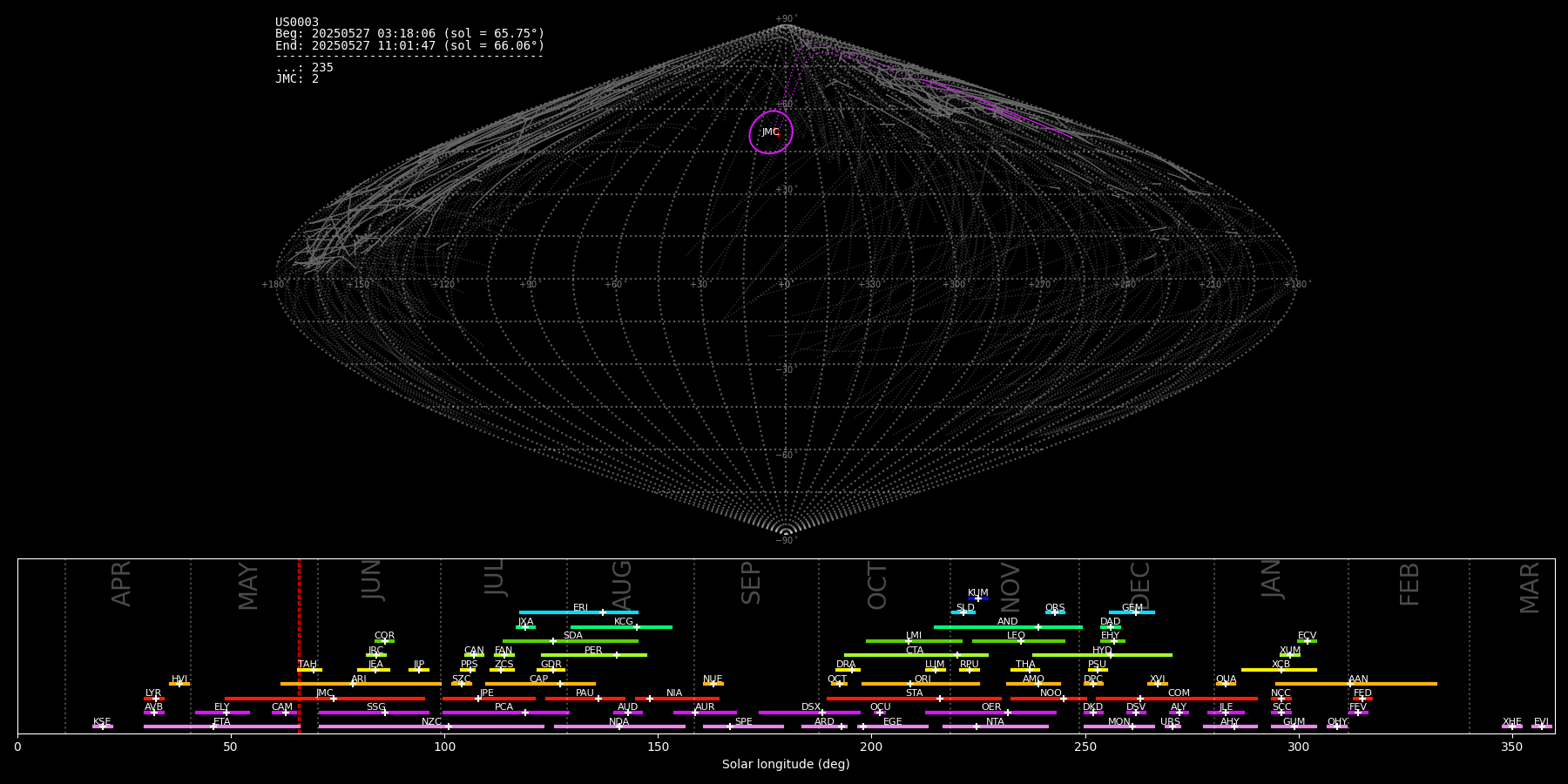The image size is (1568, 784).
Task: Click the −90° latitude label below map
Action: (786, 541)
